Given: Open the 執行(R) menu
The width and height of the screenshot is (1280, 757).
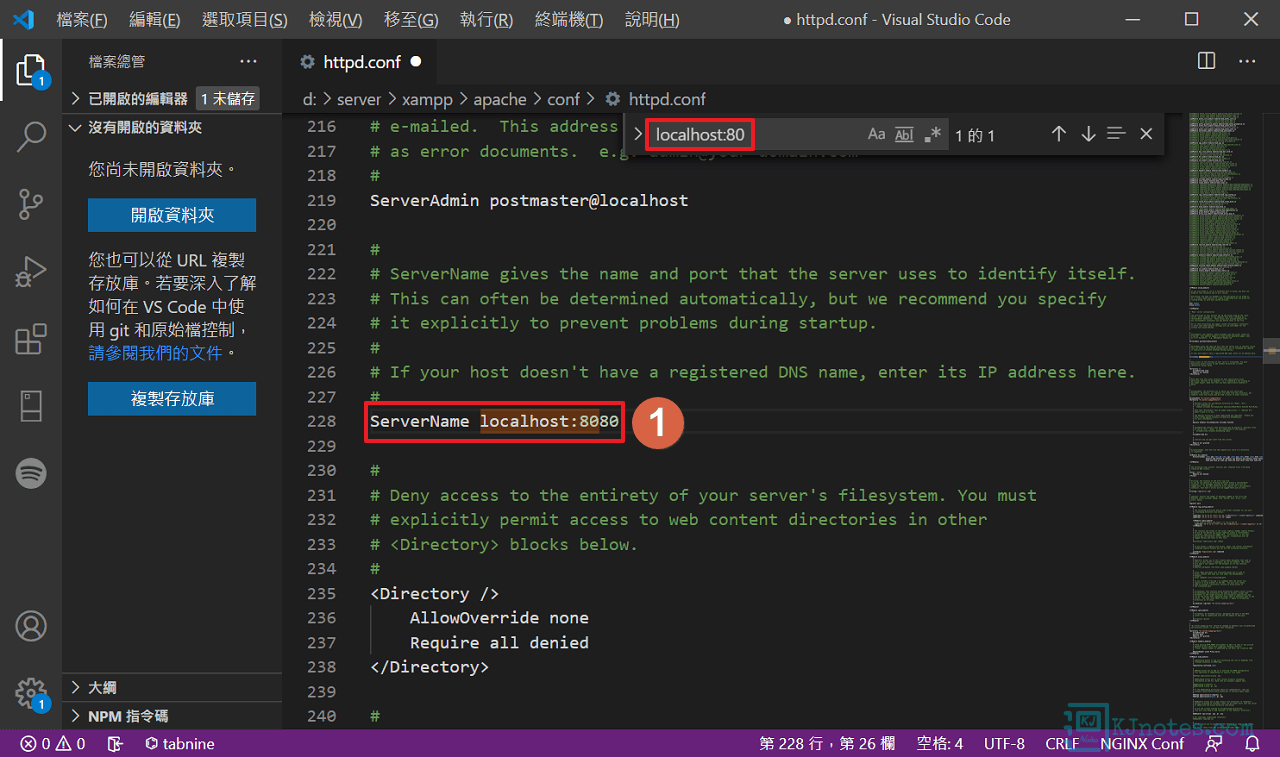Looking at the screenshot, I should [x=487, y=20].
